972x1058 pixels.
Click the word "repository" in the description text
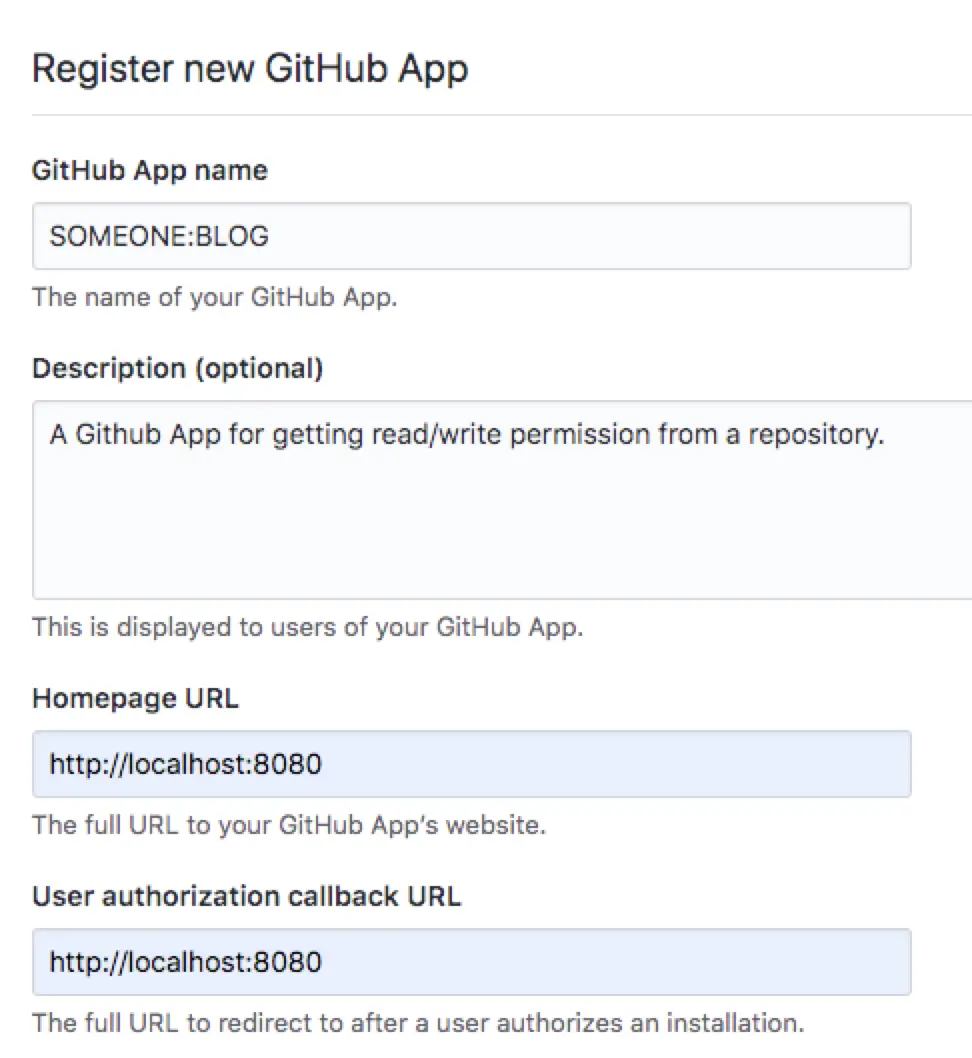[813, 435]
